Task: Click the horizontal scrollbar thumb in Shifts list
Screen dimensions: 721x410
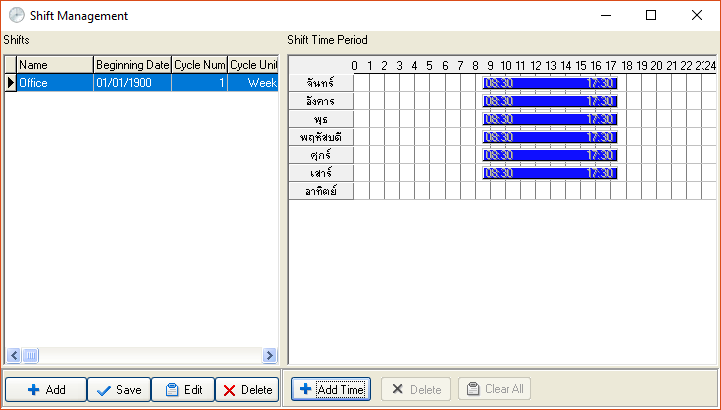Action: point(30,355)
